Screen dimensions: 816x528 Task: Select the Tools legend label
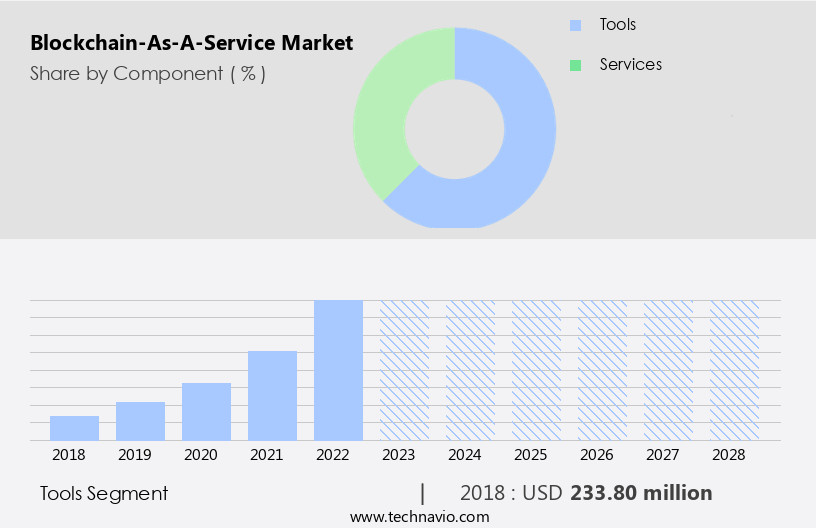(x=617, y=25)
